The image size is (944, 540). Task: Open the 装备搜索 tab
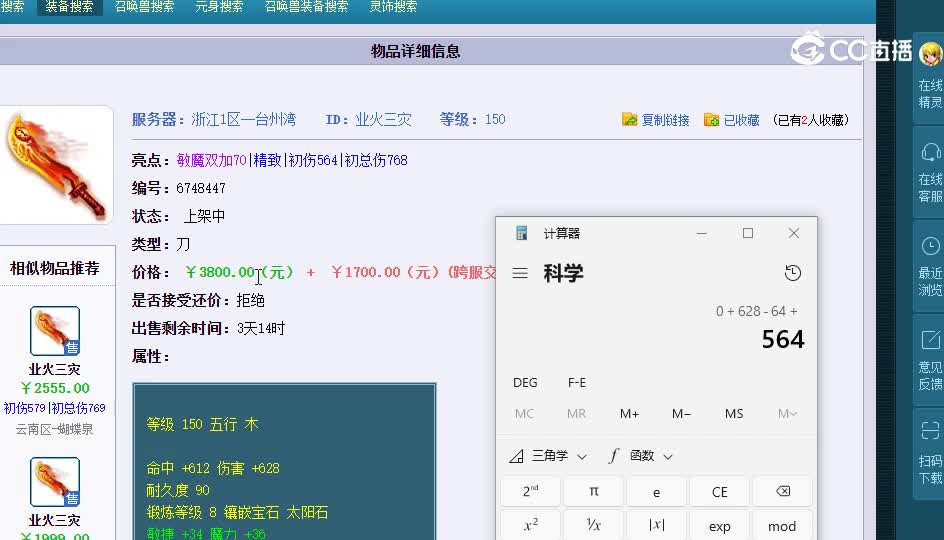69,7
